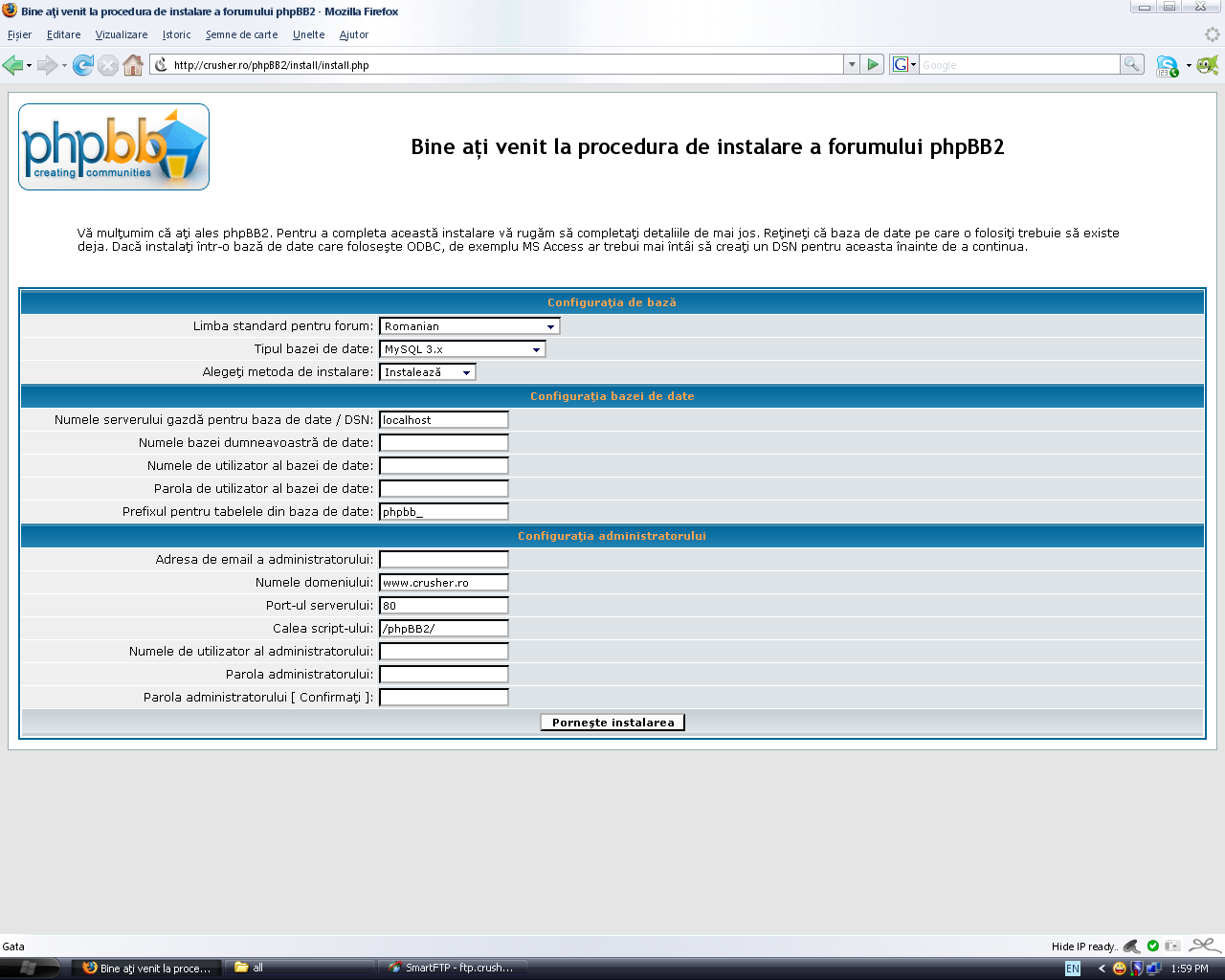1225x980 pixels.
Task: Click the green Go arrow beside address bar
Action: pyautogui.click(x=873, y=64)
